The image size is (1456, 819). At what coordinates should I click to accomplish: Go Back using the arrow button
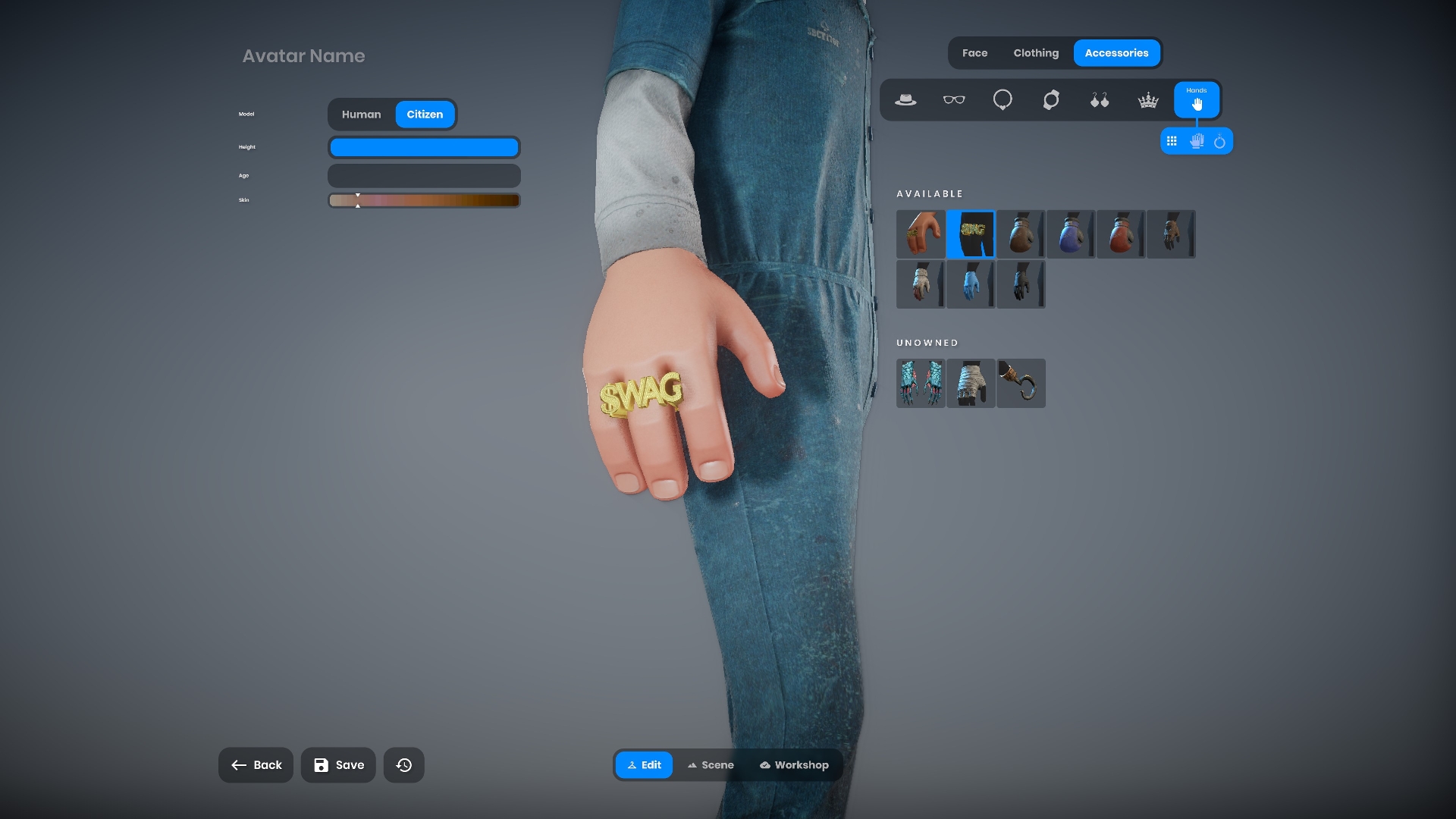point(256,765)
